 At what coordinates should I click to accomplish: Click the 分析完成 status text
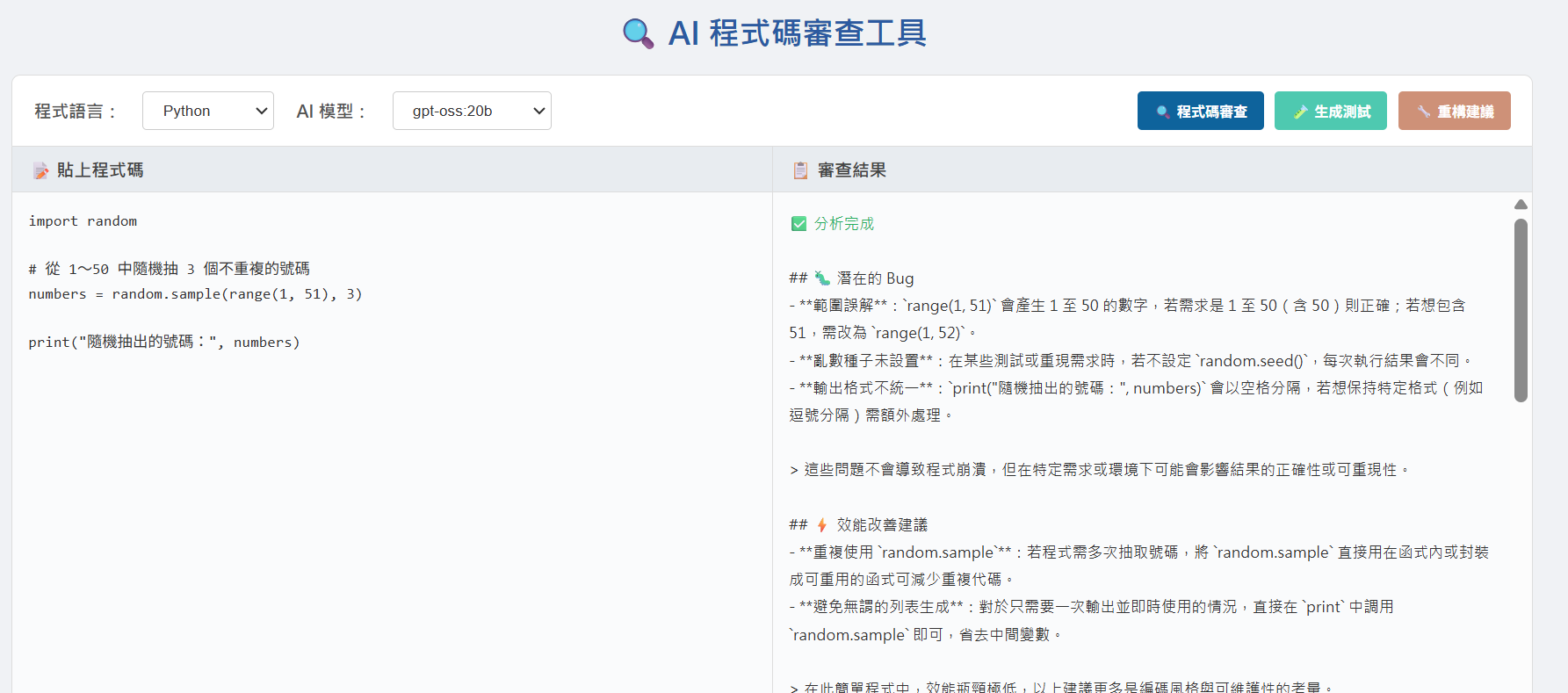(x=843, y=224)
